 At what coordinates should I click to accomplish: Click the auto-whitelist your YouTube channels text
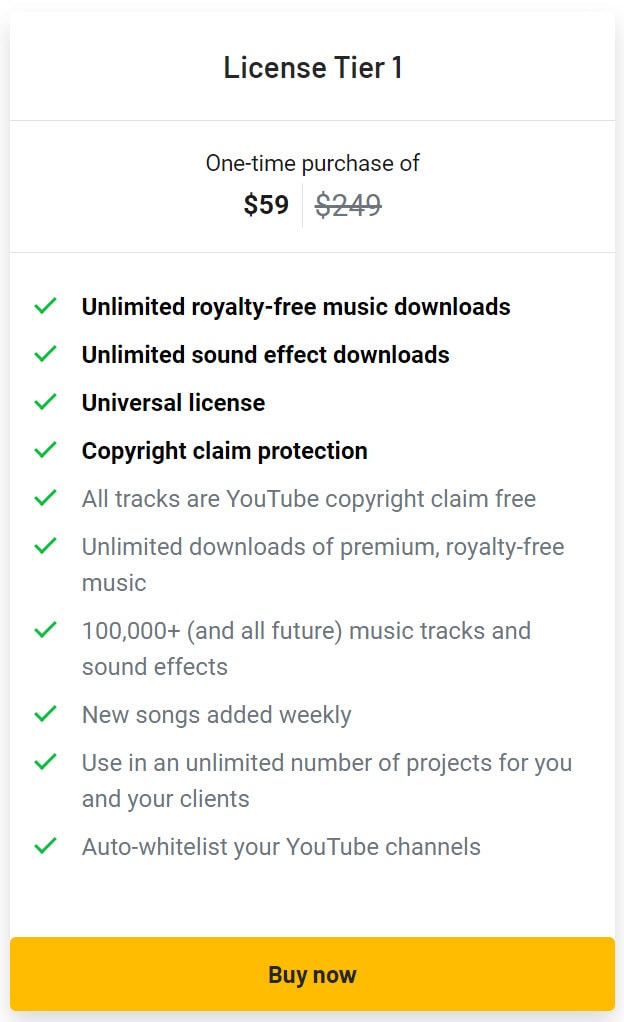(x=280, y=846)
